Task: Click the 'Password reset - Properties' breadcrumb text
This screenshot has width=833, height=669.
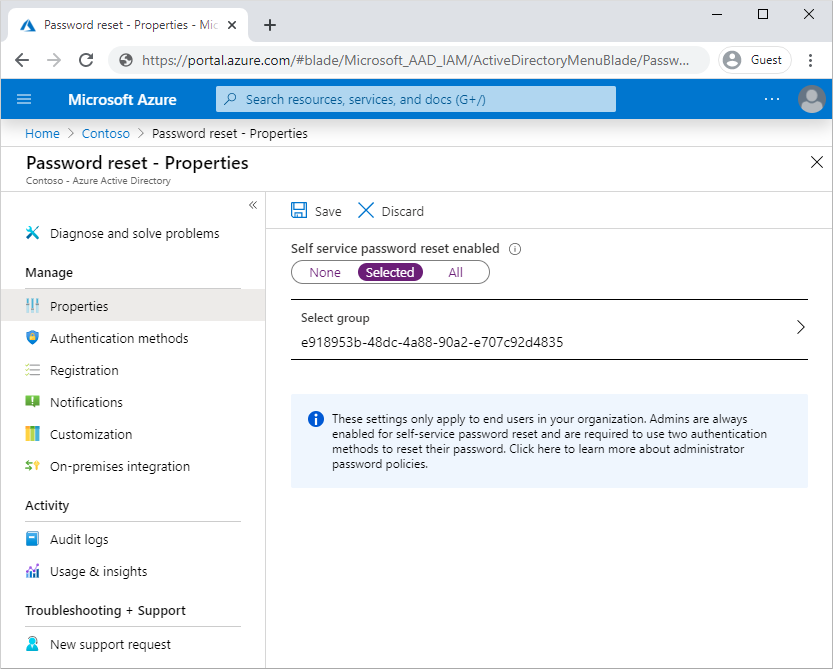Action: tap(230, 133)
